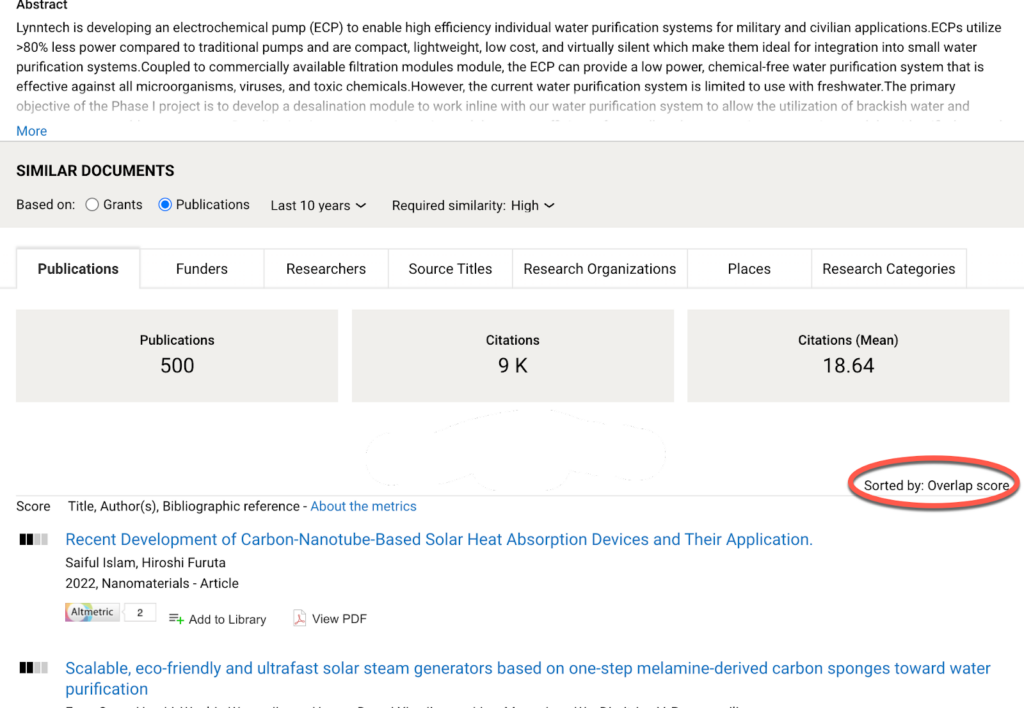Viewport: 1024px width, 708px height.
Task: Switch to the Researchers tab
Action: pyautogui.click(x=326, y=269)
